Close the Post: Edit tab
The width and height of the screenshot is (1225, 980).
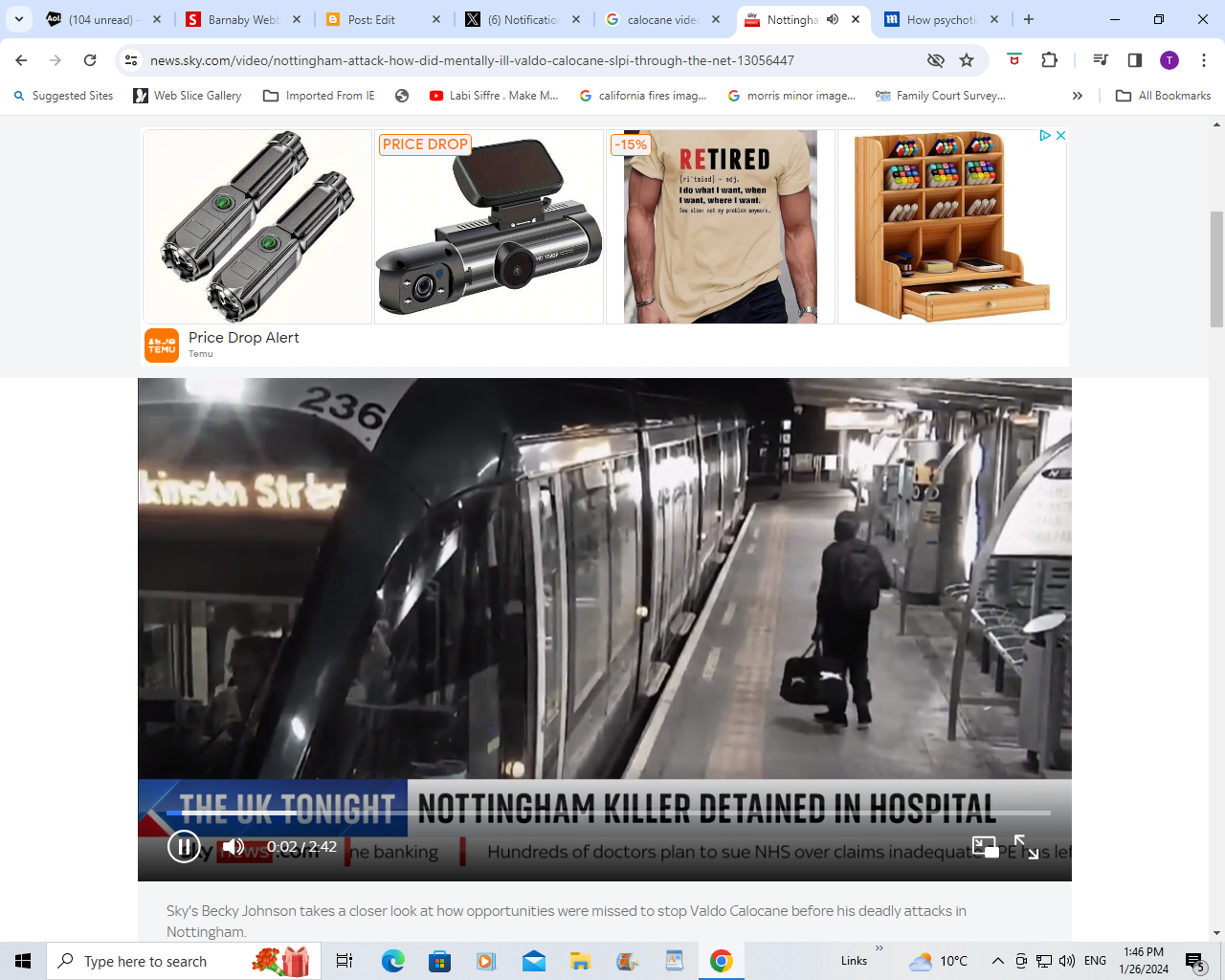pos(436,19)
